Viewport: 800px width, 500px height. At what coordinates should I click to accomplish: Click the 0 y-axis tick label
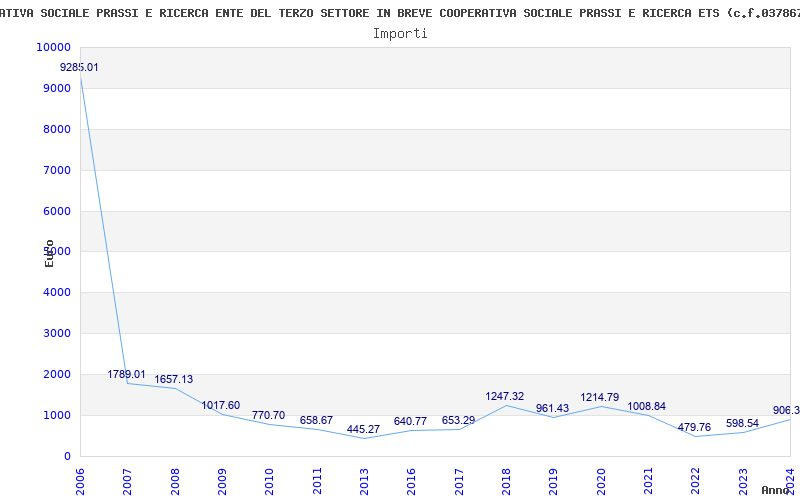coord(67,456)
